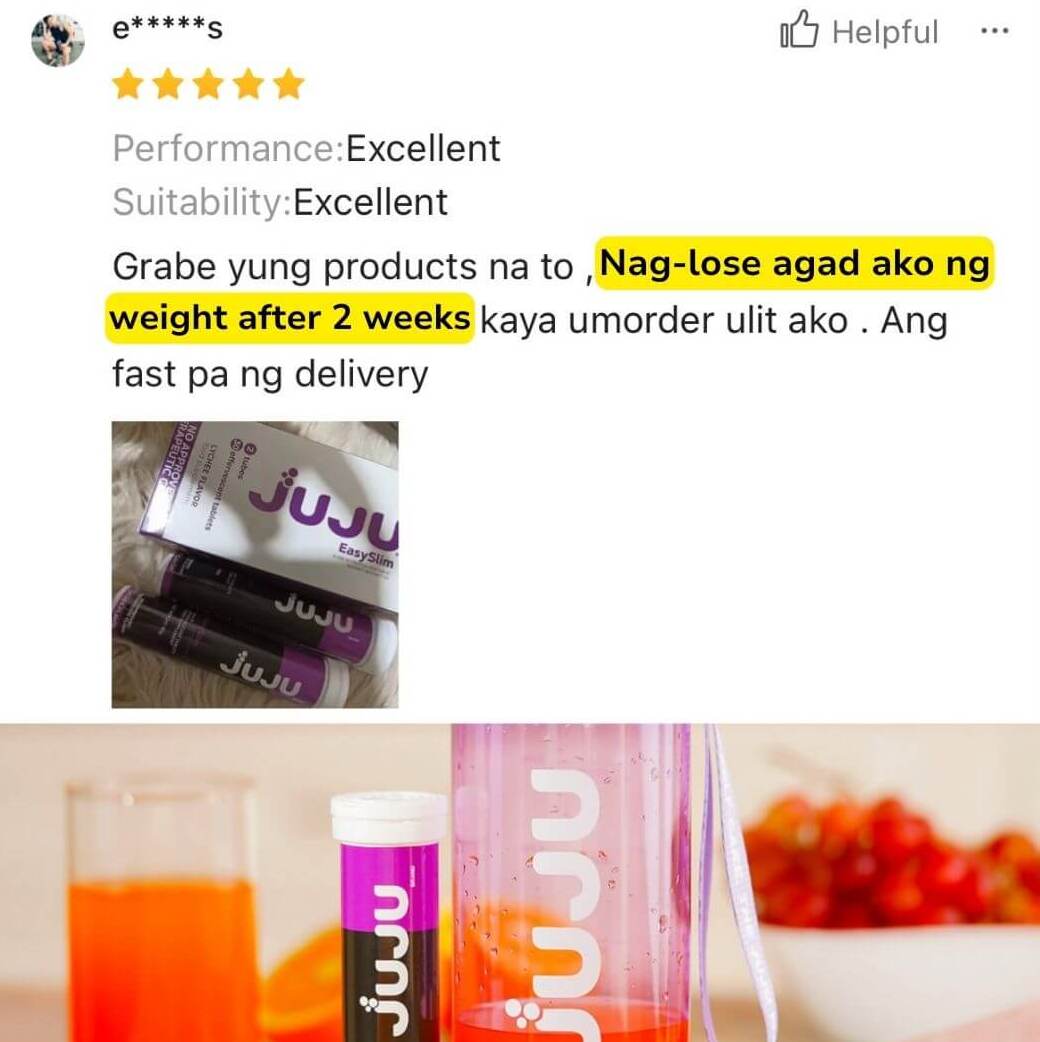
Task: Click the second yellow rating star
Action: (x=167, y=84)
